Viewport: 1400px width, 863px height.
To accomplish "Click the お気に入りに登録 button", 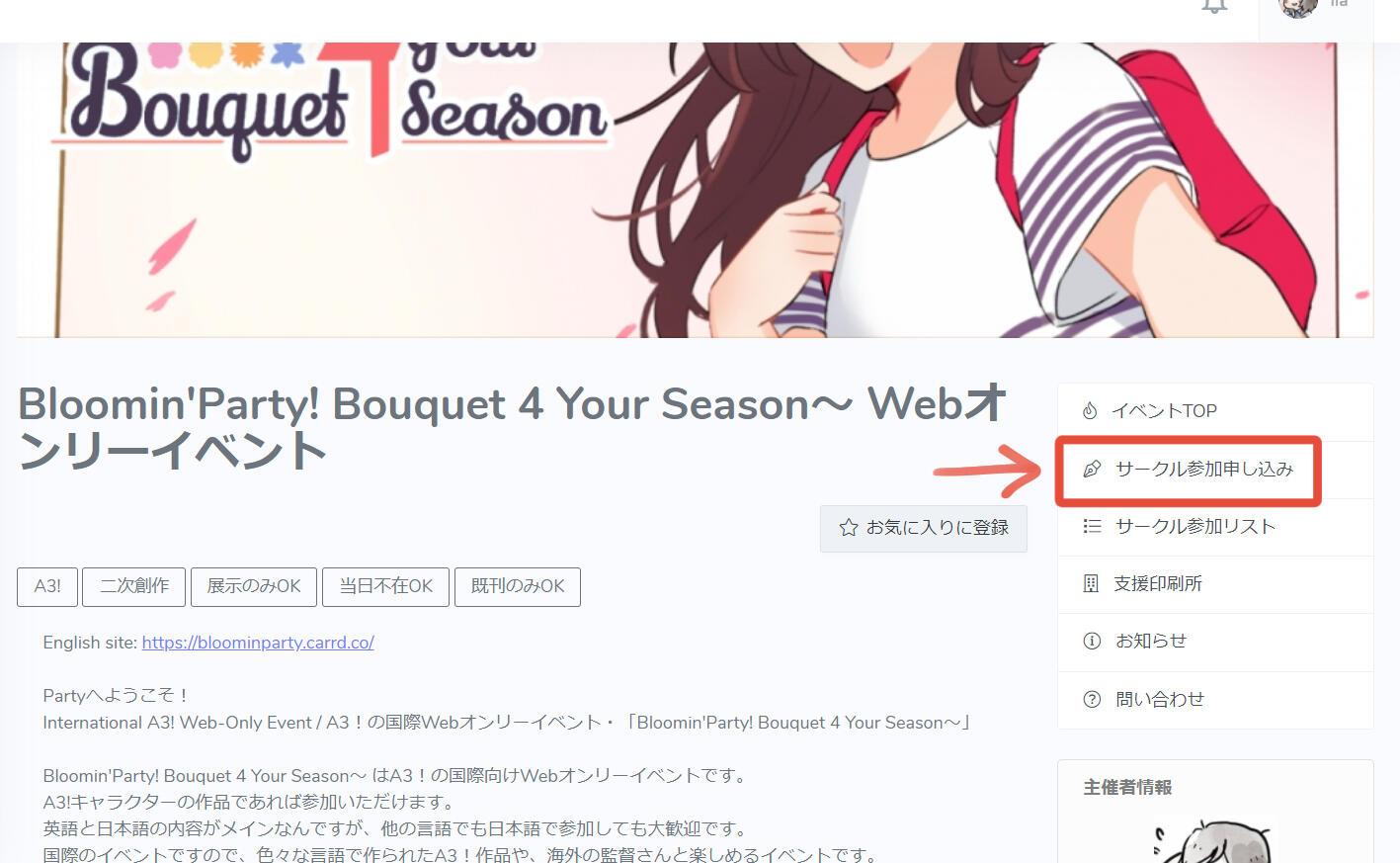I will (924, 528).
